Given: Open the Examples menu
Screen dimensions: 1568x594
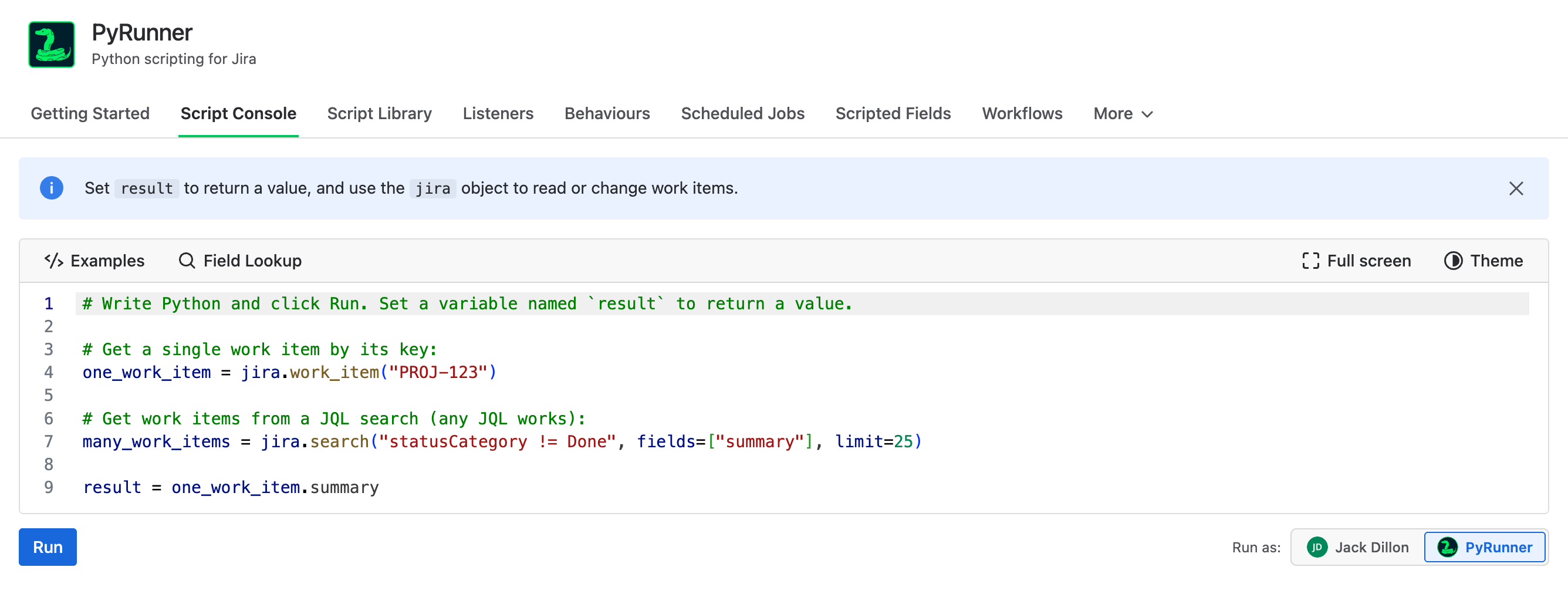Looking at the screenshot, I should [94, 261].
